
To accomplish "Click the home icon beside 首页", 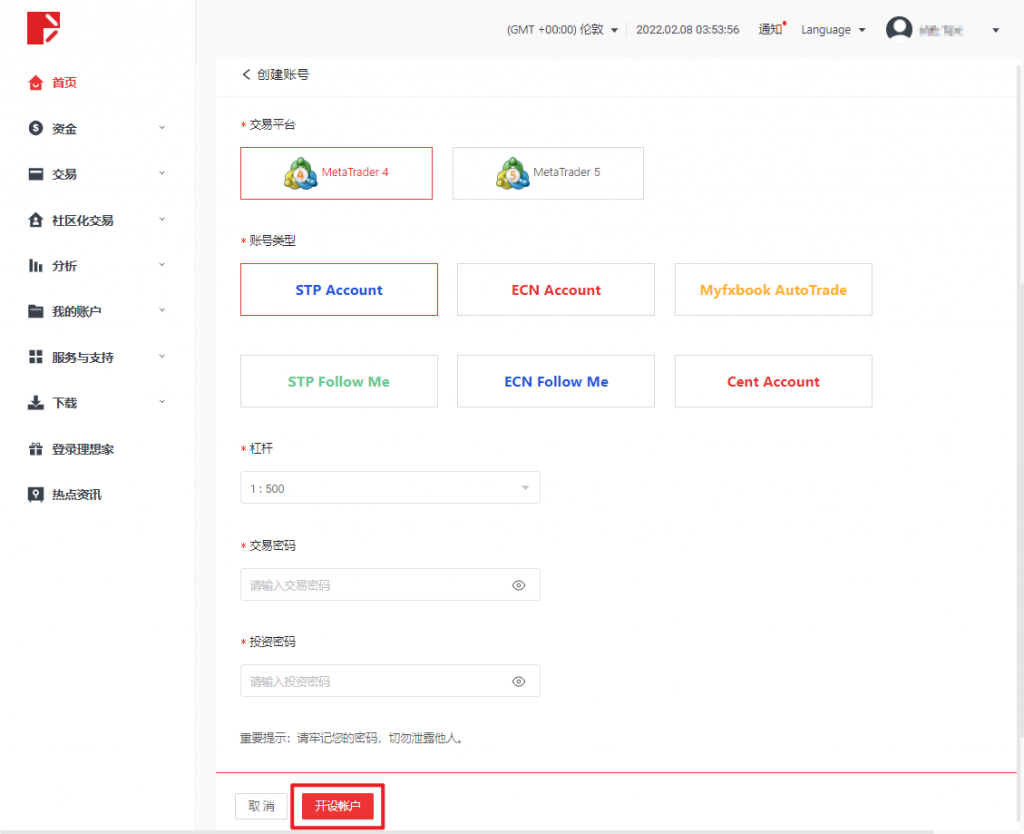I will coord(36,83).
